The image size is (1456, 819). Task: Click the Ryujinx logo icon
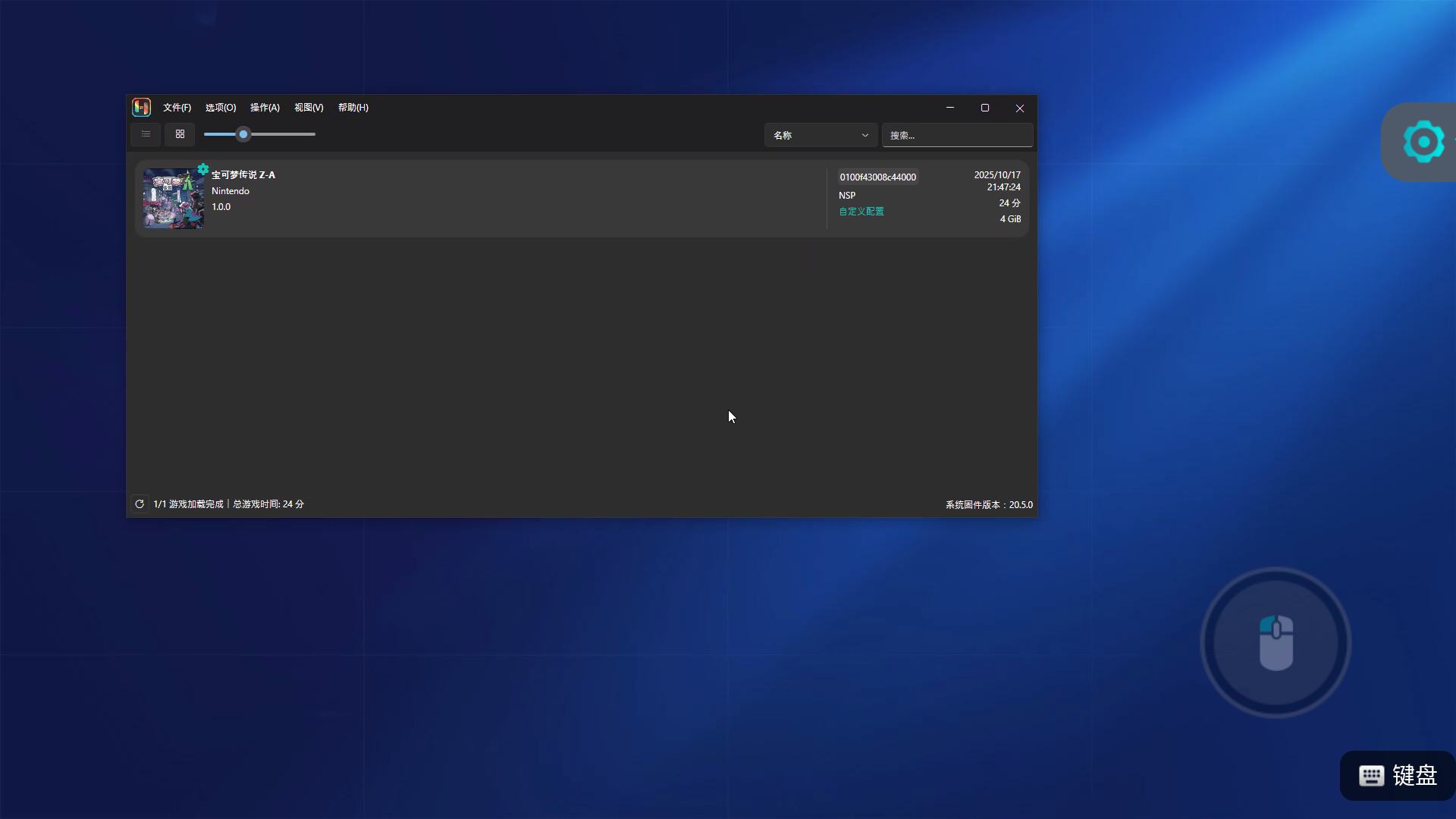[x=141, y=108]
